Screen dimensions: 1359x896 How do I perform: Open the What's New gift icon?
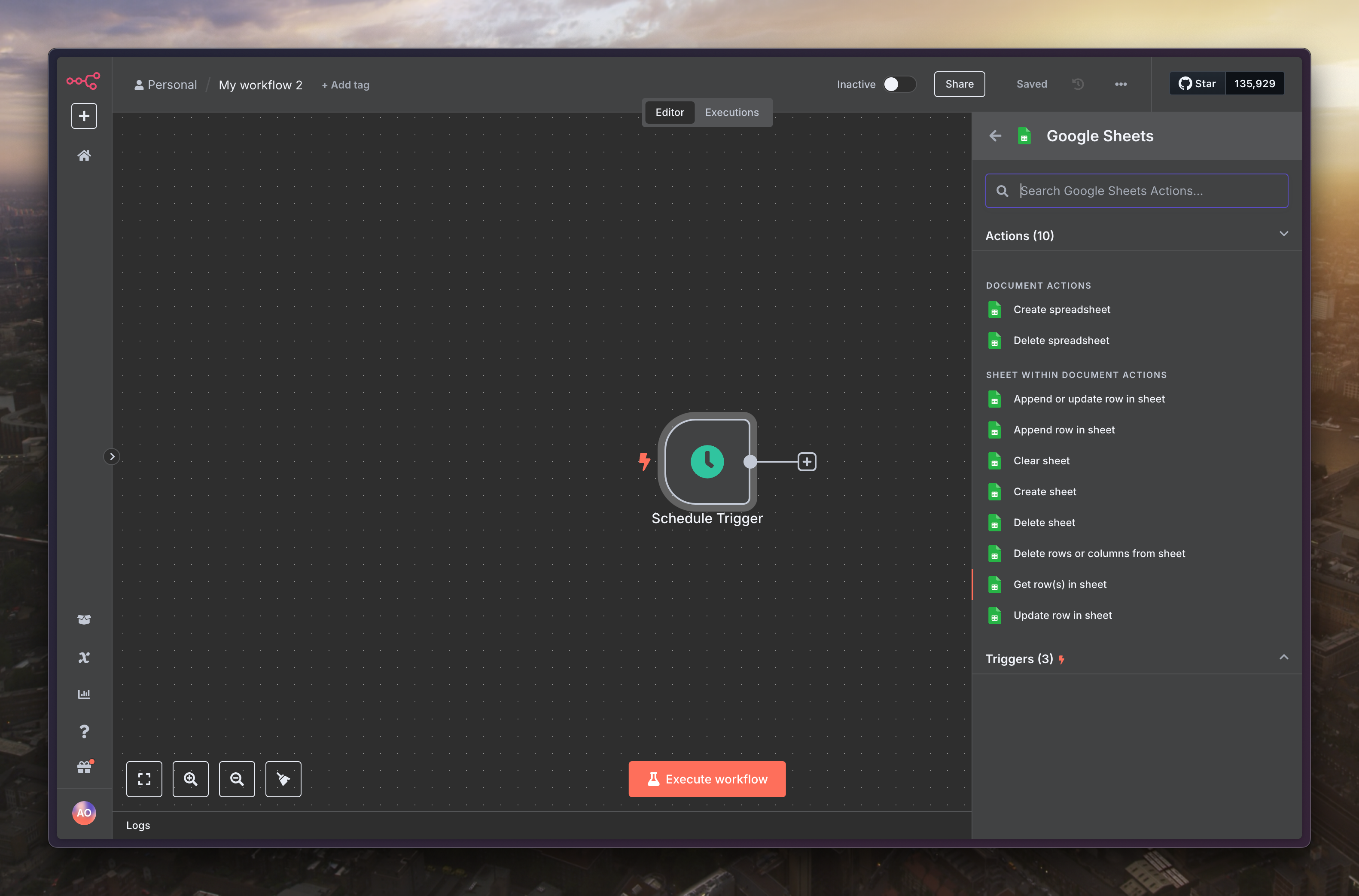pyautogui.click(x=84, y=768)
